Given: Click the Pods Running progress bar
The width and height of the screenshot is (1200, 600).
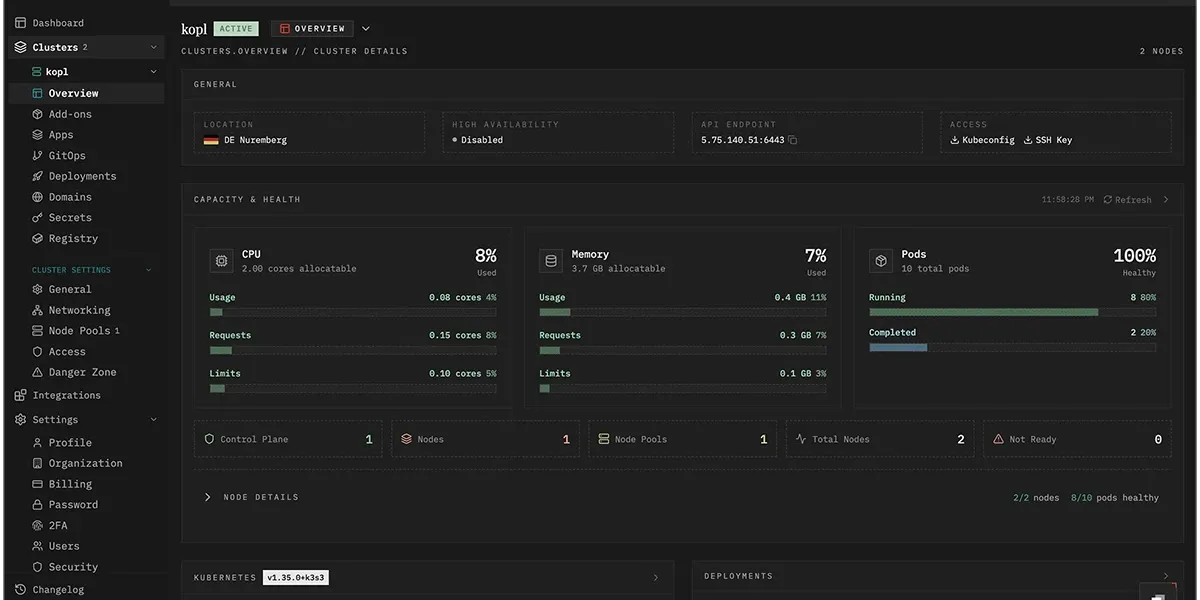Looking at the screenshot, I should tap(1013, 312).
